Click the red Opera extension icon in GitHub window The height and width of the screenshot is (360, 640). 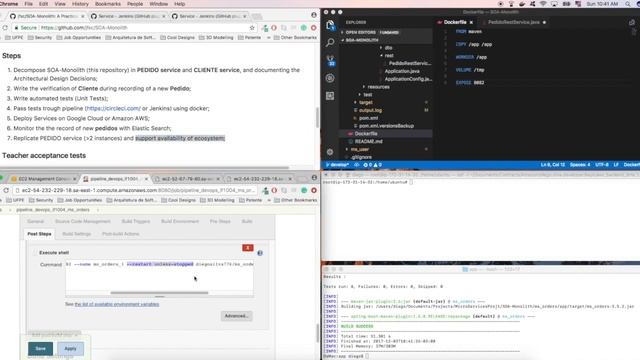click(x=274, y=28)
